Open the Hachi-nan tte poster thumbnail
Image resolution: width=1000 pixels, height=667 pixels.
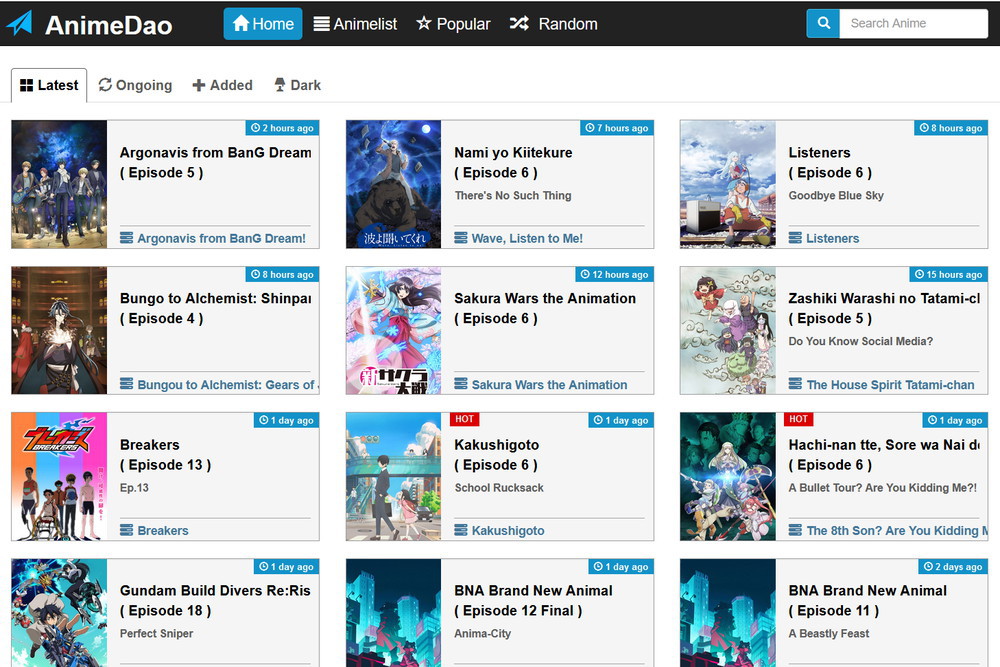[728, 476]
